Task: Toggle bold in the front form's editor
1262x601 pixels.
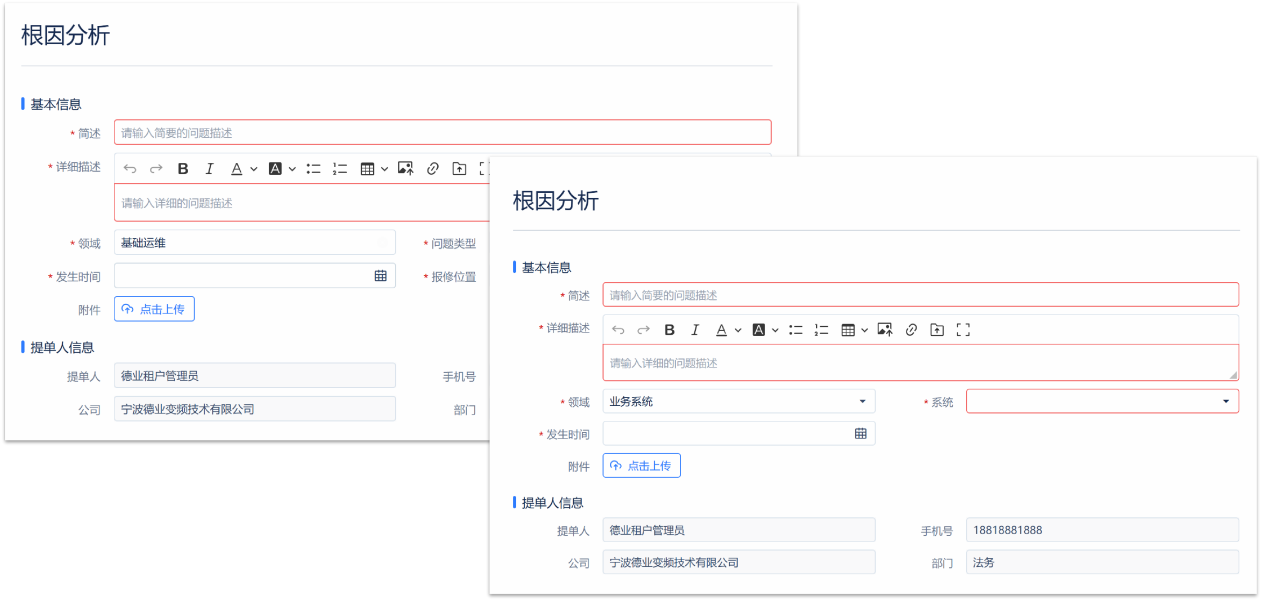Action: click(x=670, y=330)
